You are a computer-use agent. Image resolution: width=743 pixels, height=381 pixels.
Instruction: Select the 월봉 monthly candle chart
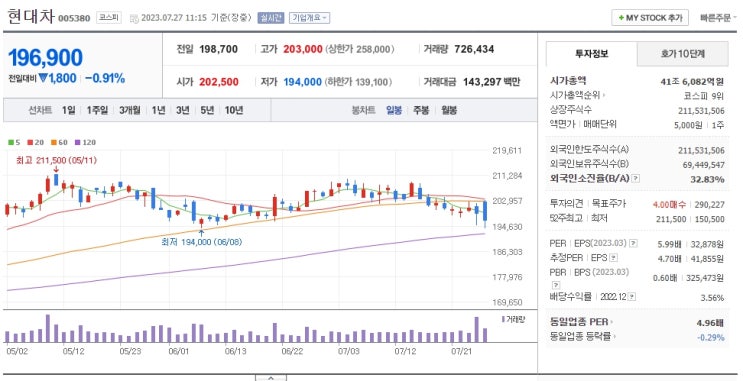[449, 110]
